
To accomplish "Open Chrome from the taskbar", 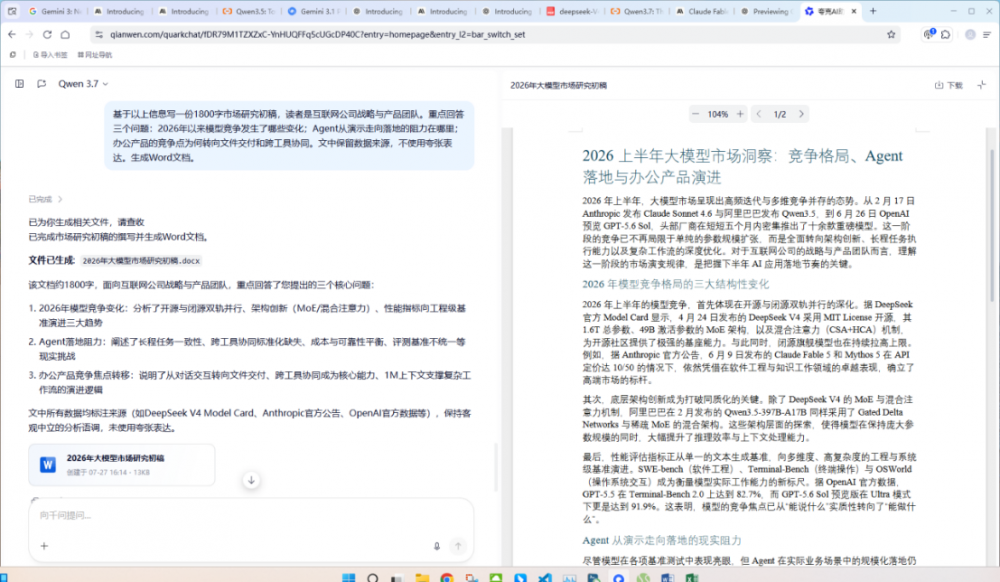I will click(447, 578).
